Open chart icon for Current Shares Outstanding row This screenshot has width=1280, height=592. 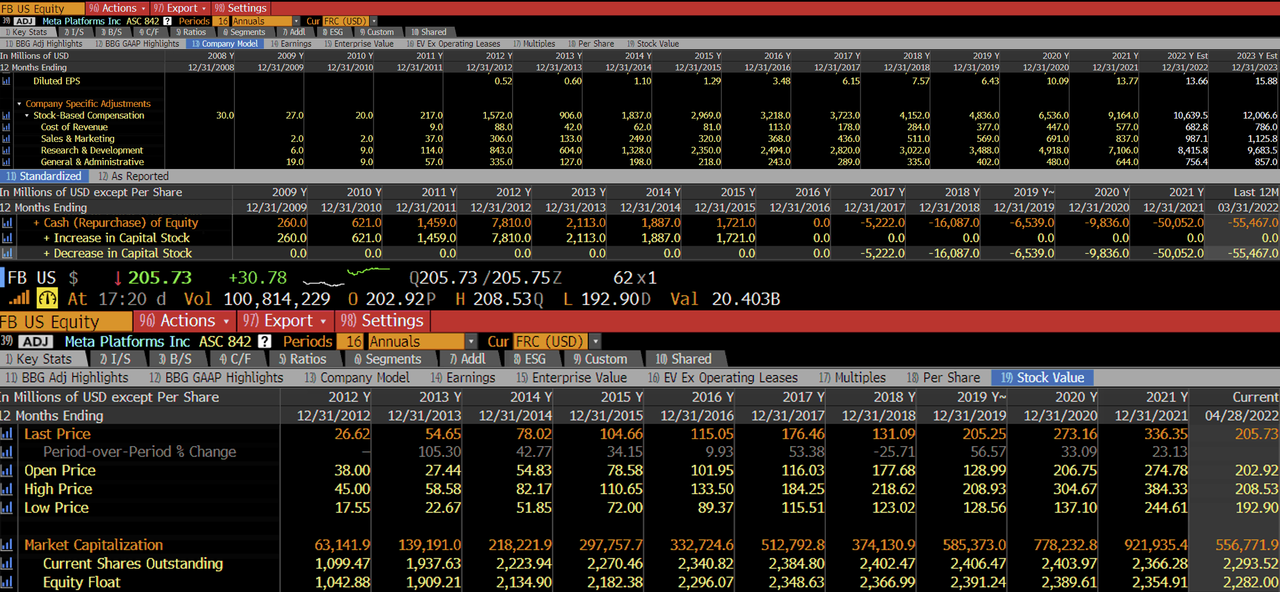[x=7, y=564]
